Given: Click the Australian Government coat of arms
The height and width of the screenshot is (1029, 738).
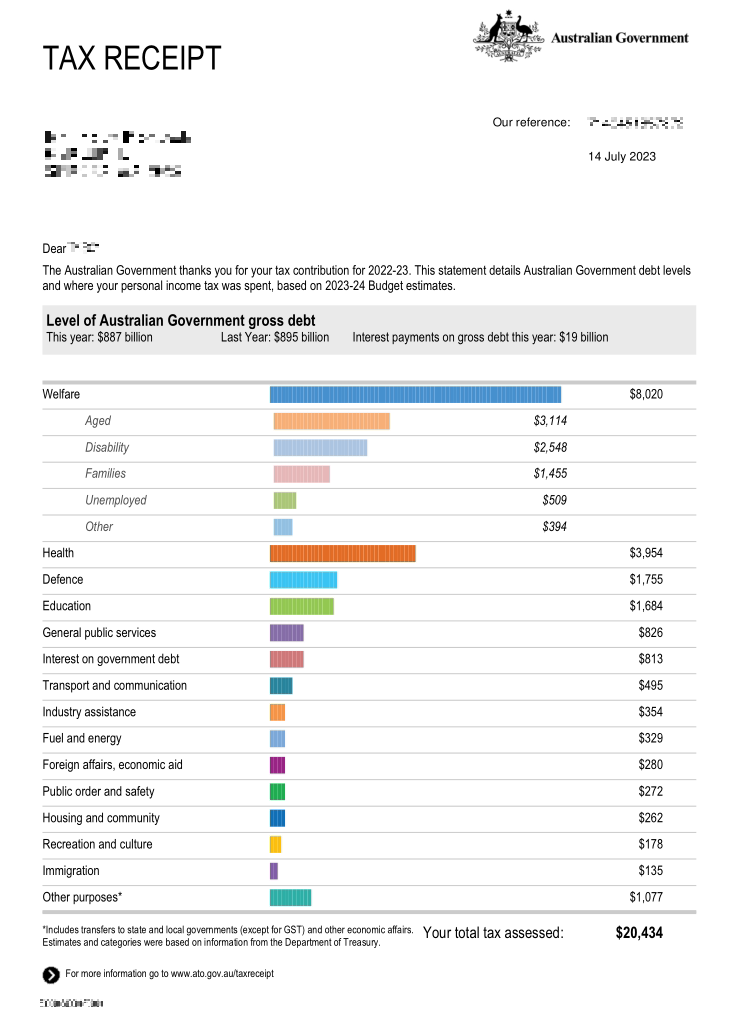Looking at the screenshot, I should coord(508,38).
